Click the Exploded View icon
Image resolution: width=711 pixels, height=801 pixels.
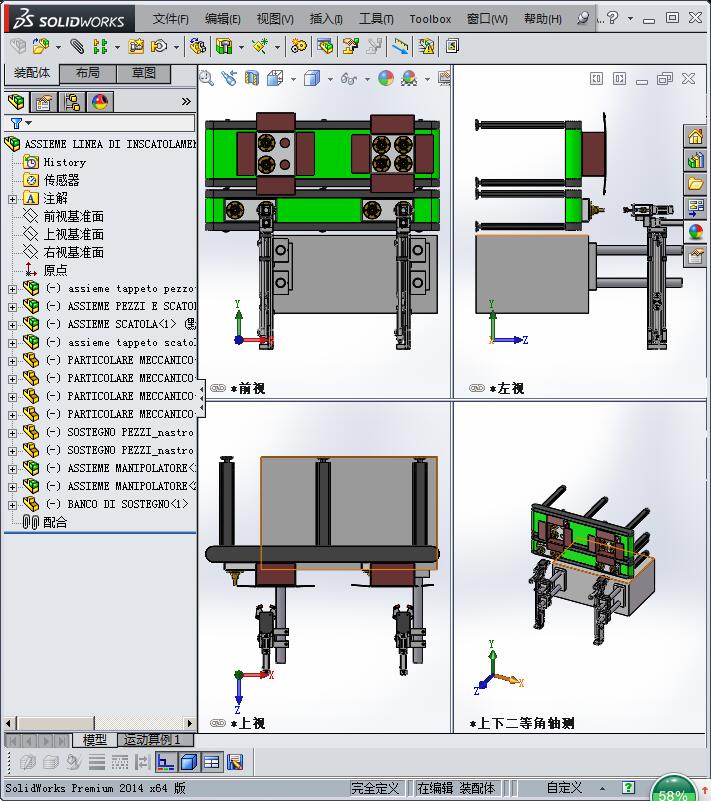click(x=350, y=46)
